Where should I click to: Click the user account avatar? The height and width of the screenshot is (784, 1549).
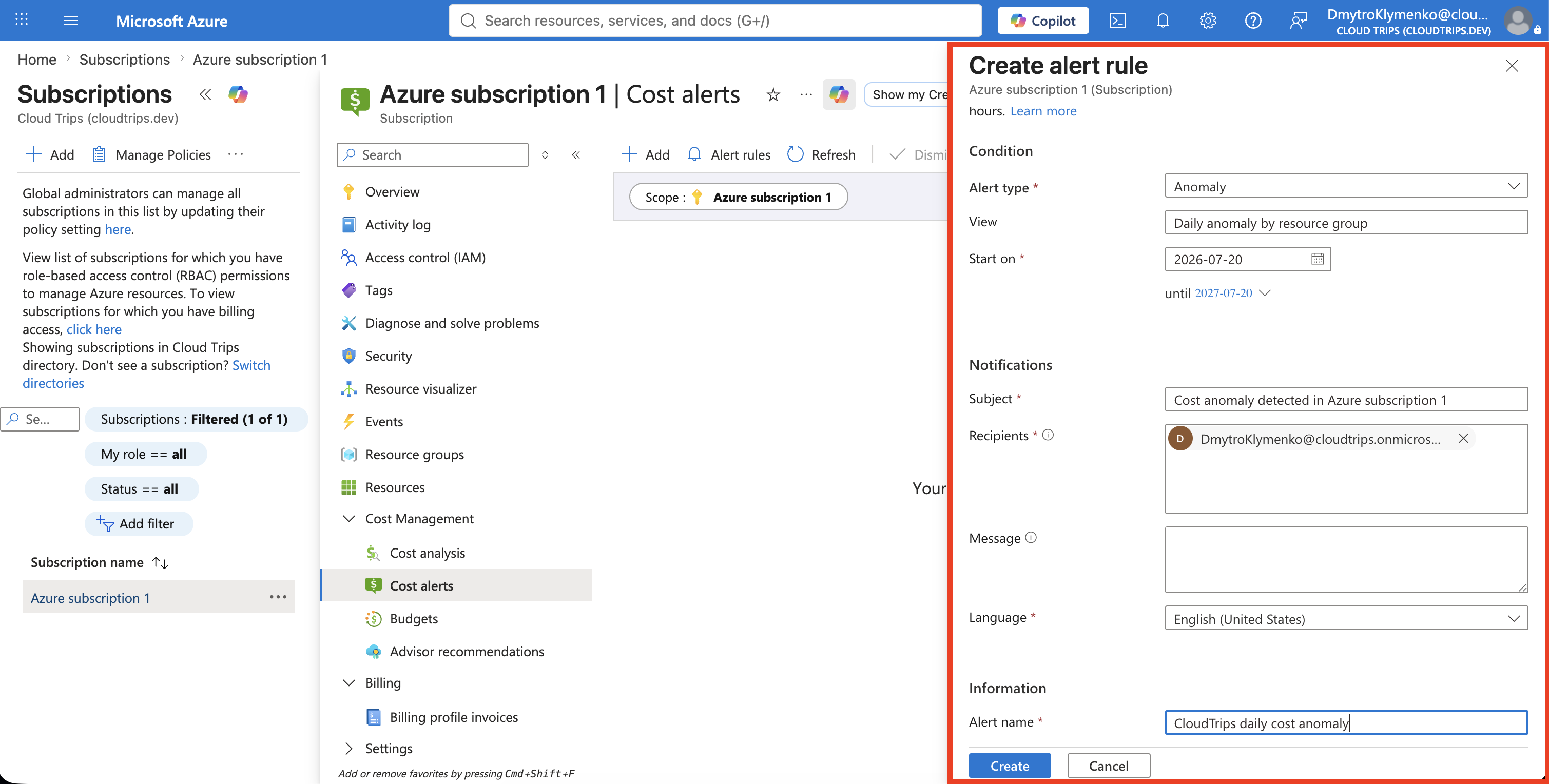coord(1518,21)
